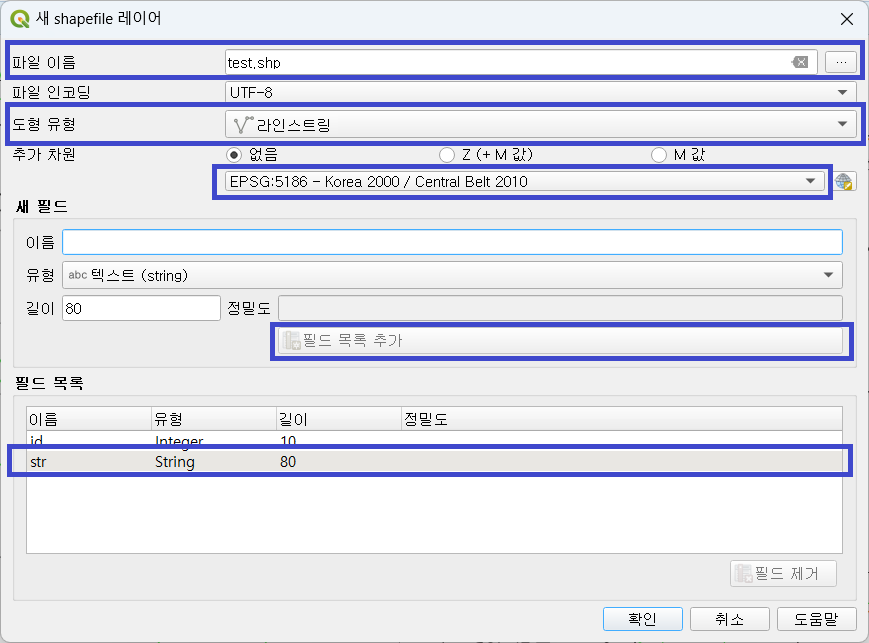Click the 정밀도 precision input field
The width and height of the screenshot is (869, 643).
pos(560,308)
